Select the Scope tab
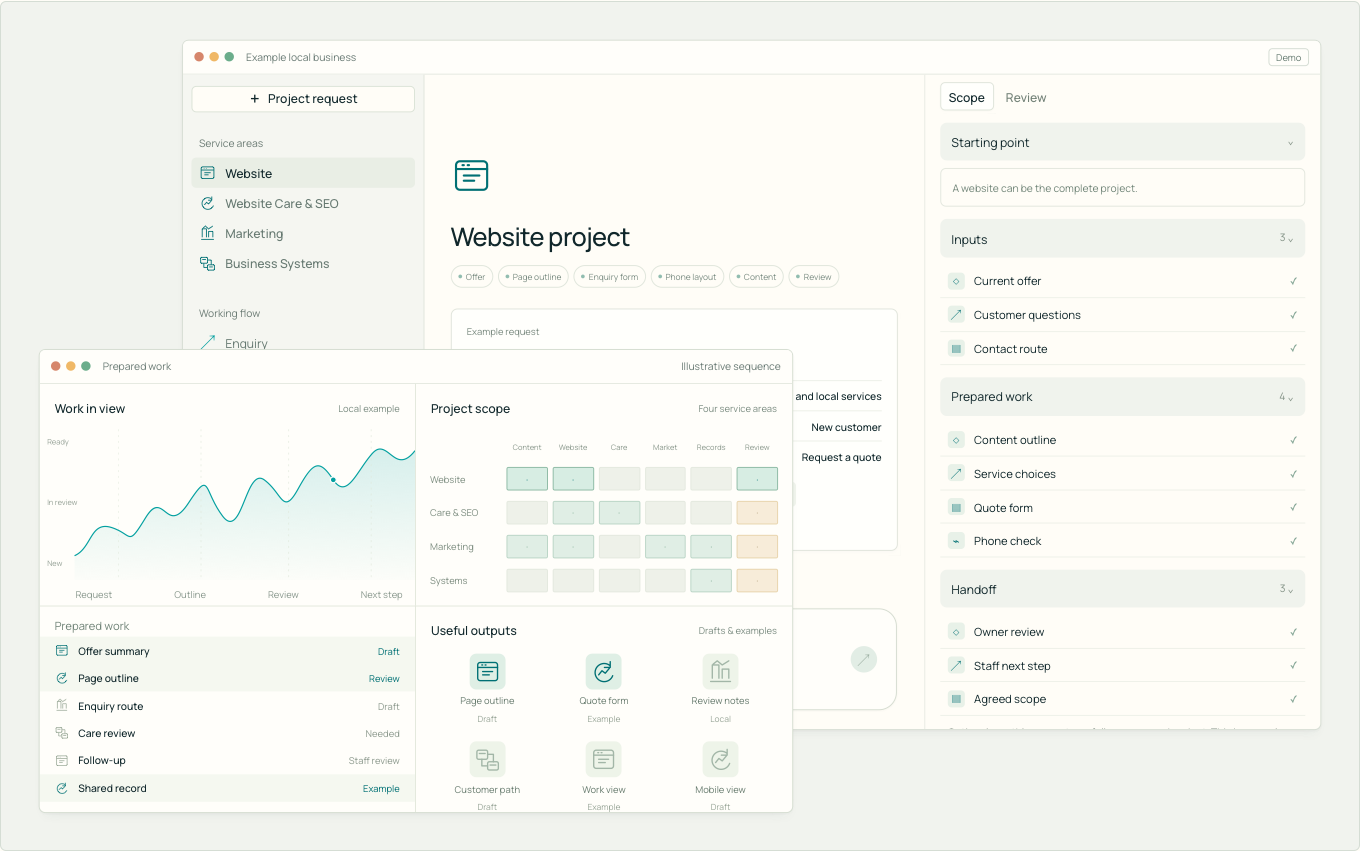Screen dimensions: 1360x851 (967, 98)
